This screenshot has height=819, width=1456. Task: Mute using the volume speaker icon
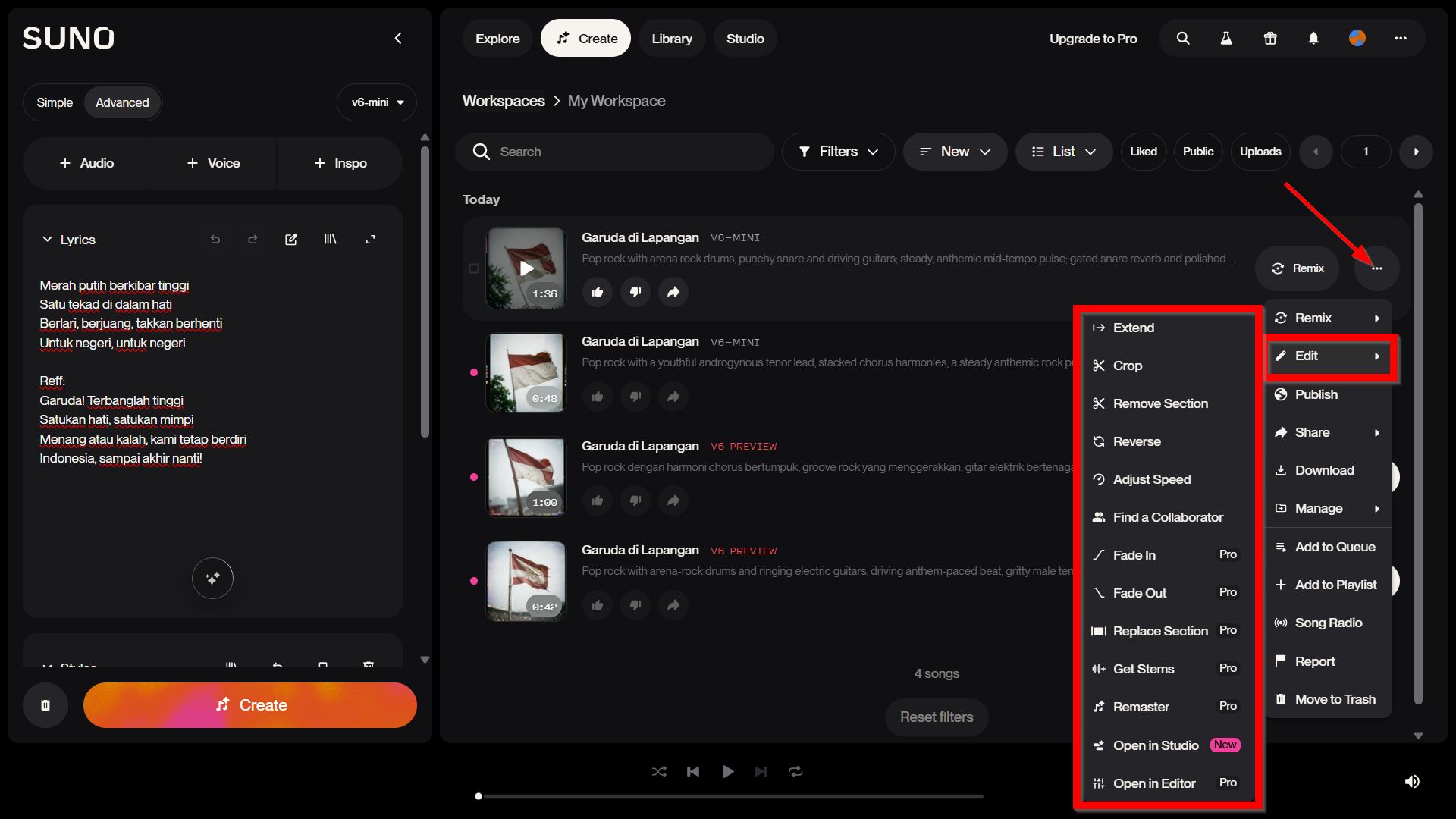coord(1412,781)
